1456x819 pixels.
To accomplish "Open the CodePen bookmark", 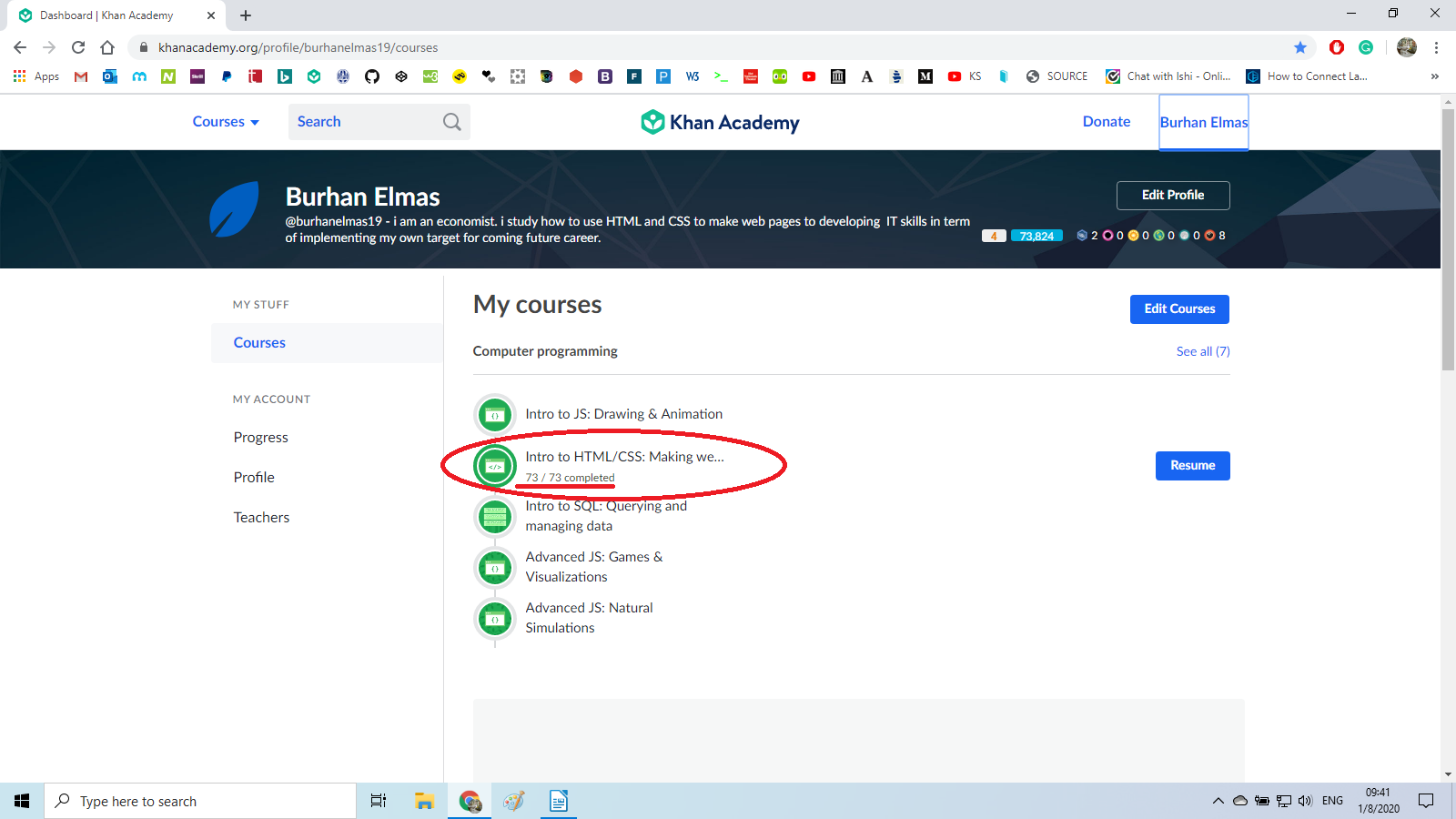I will 401,76.
